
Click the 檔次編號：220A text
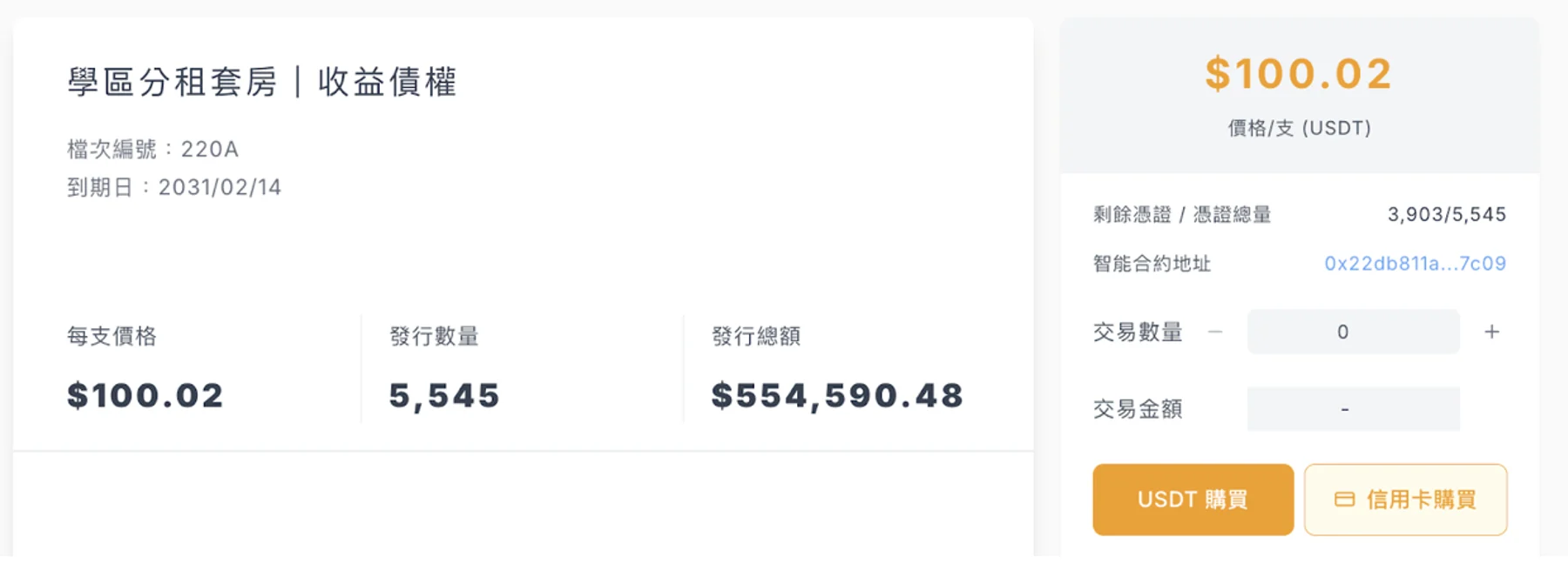[x=152, y=149]
